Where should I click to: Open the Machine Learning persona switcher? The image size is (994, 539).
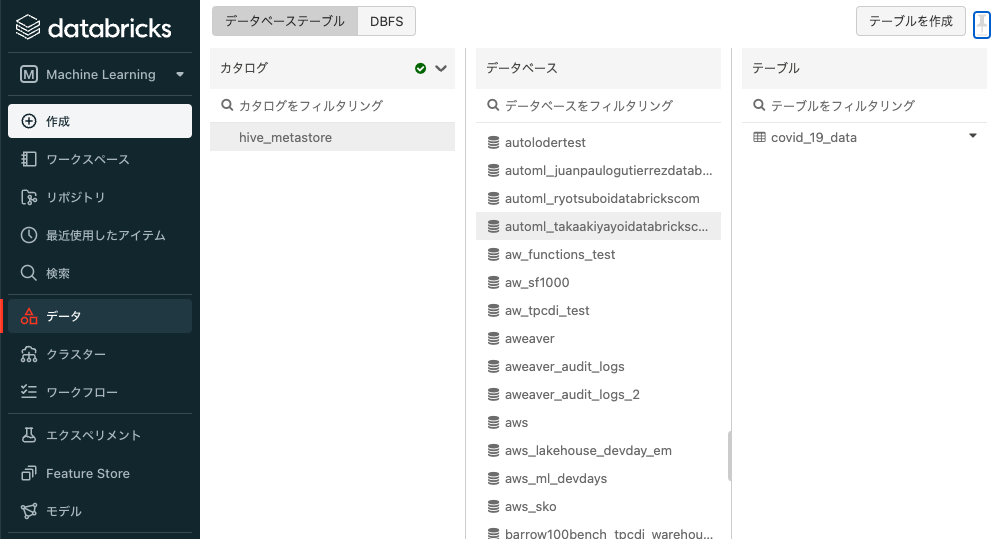100,74
